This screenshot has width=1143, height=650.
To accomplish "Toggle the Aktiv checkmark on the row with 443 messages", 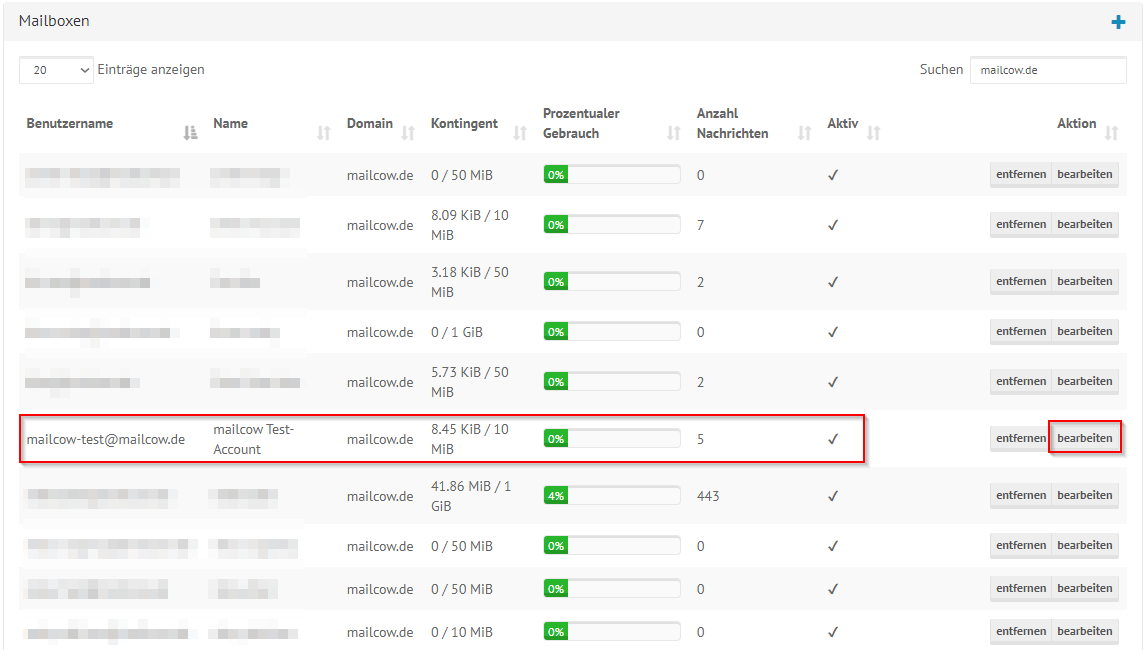I will click(x=832, y=495).
